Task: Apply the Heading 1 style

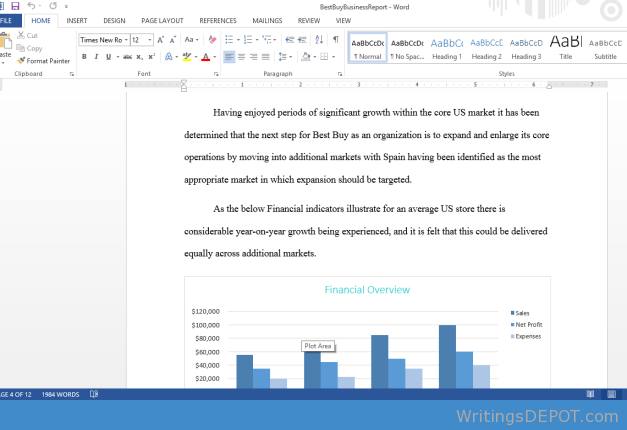Action: click(x=447, y=48)
